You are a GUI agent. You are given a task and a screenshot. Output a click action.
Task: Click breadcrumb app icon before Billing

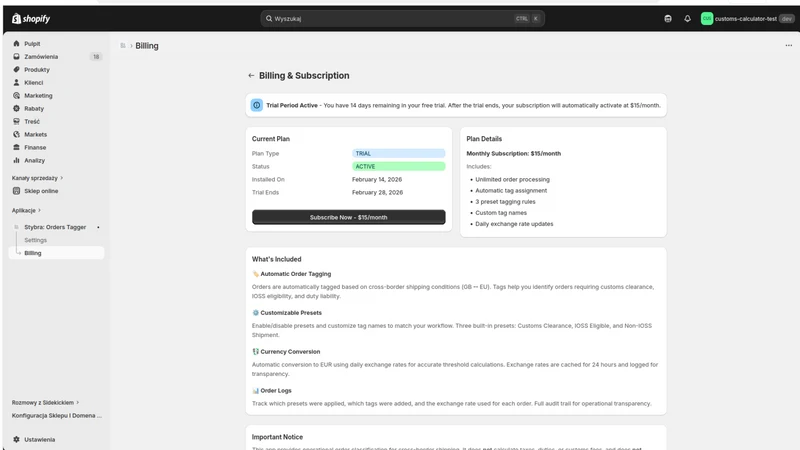[123, 46]
